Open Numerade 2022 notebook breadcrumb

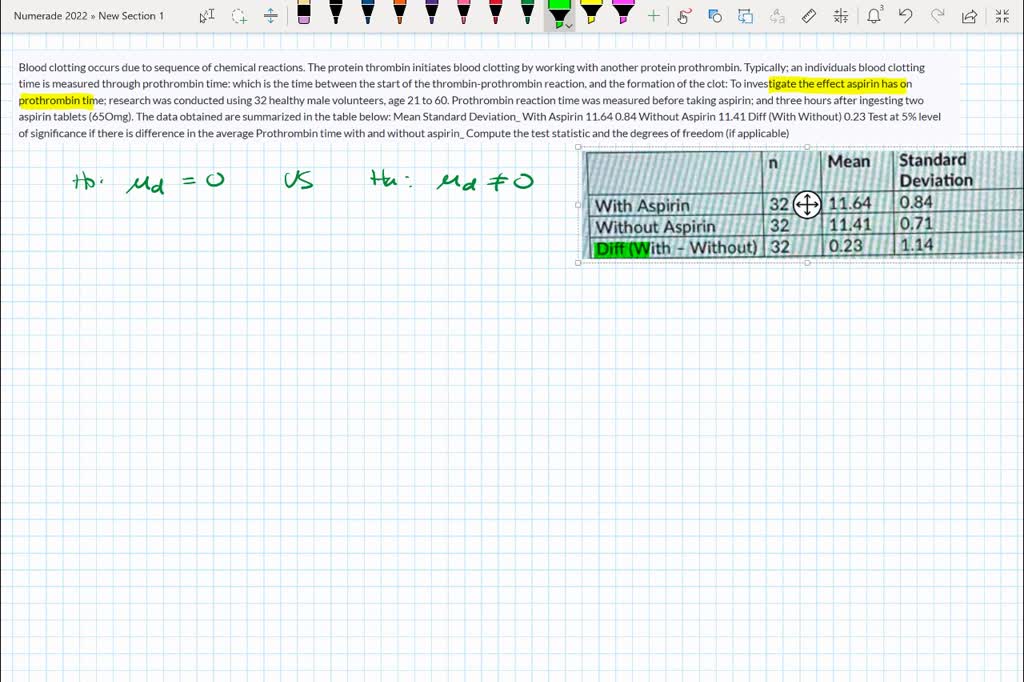50,16
